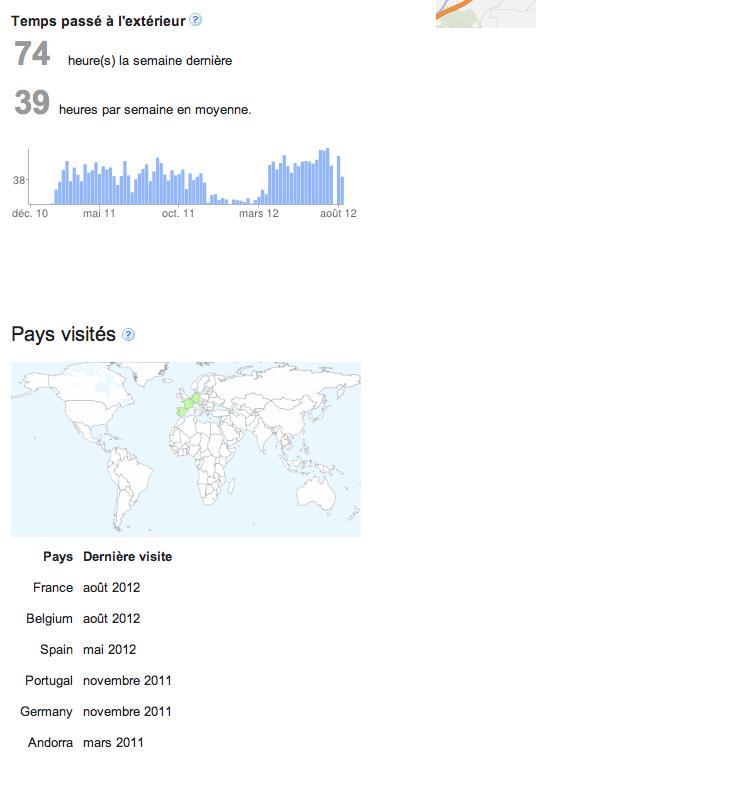Select the number 39 average value
Screen dimensions: 732x786
pyautogui.click(x=32, y=102)
